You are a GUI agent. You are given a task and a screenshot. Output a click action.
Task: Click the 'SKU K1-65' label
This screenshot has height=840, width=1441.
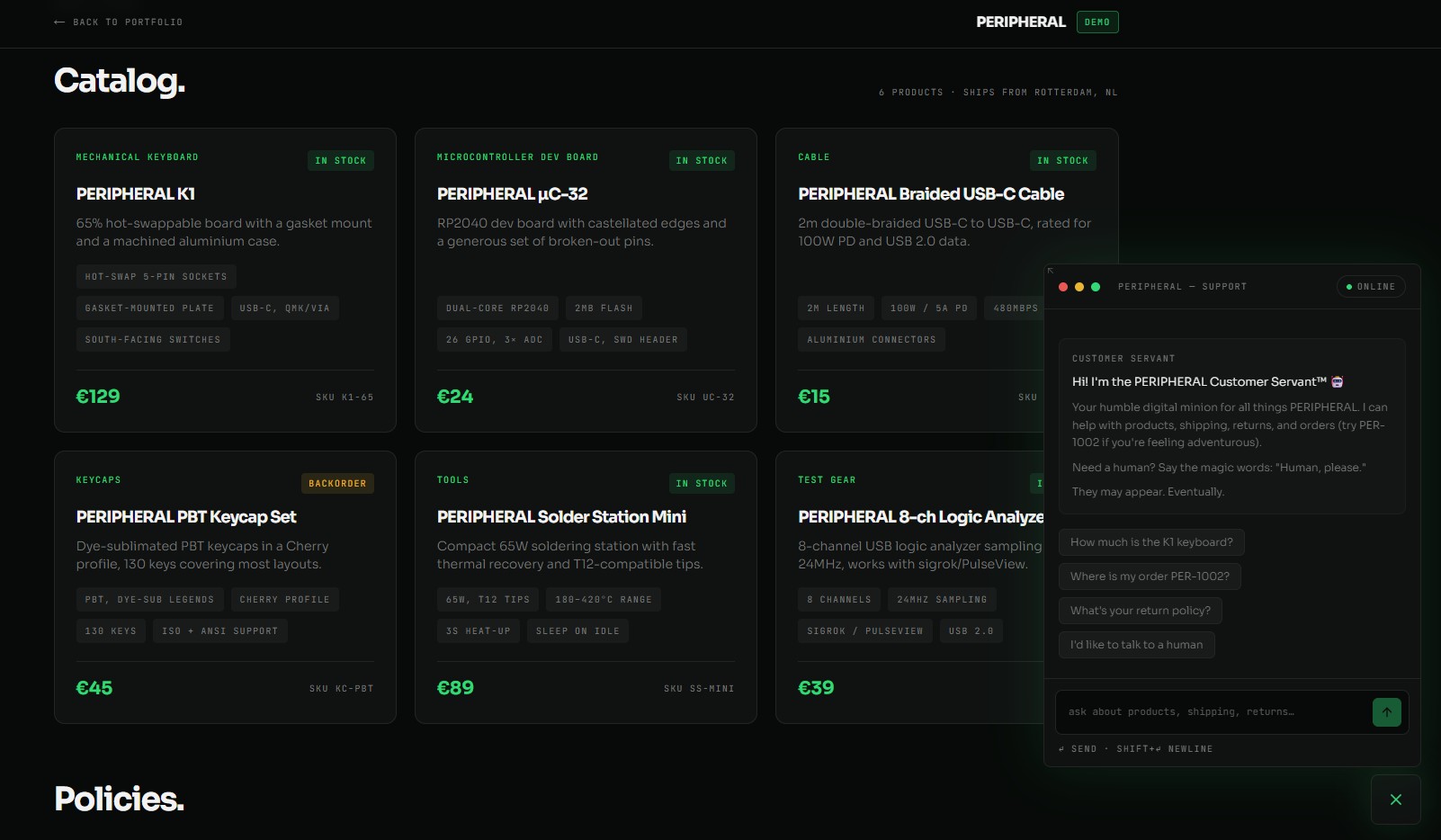(x=345, y=398)
